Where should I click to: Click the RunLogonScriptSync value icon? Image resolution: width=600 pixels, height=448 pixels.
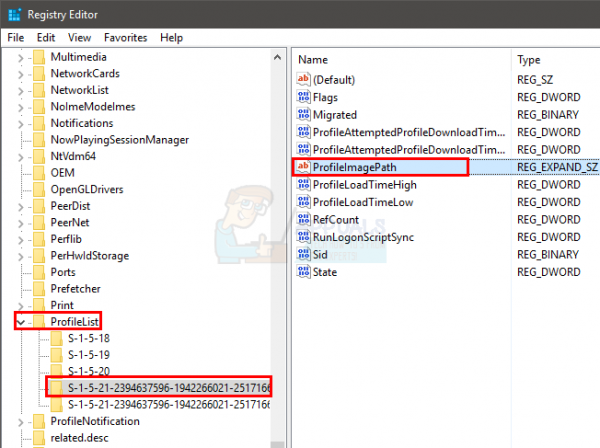303,237
